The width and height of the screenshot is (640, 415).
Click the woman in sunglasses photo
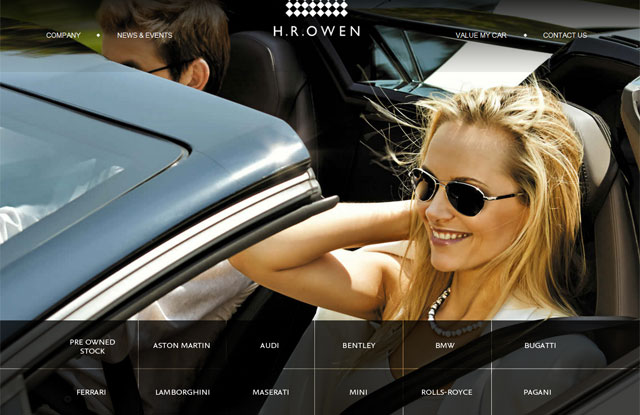pyautogui.click(x=470, y=200)
